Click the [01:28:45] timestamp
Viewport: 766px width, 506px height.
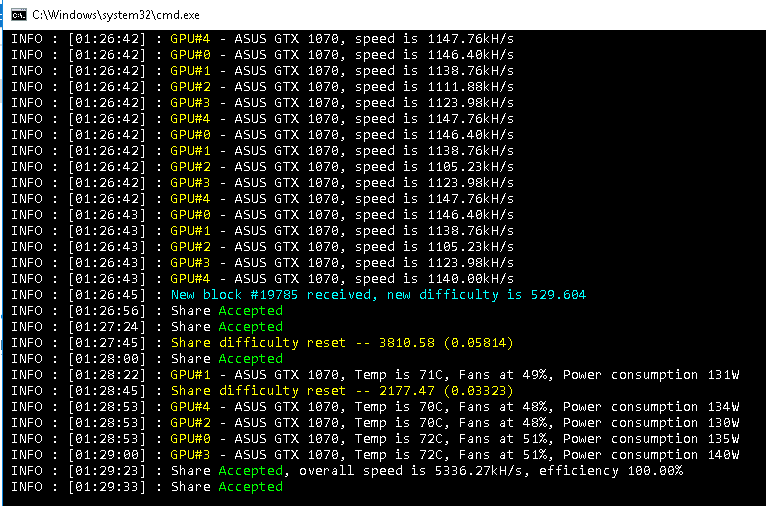click(x=107, y=390)
